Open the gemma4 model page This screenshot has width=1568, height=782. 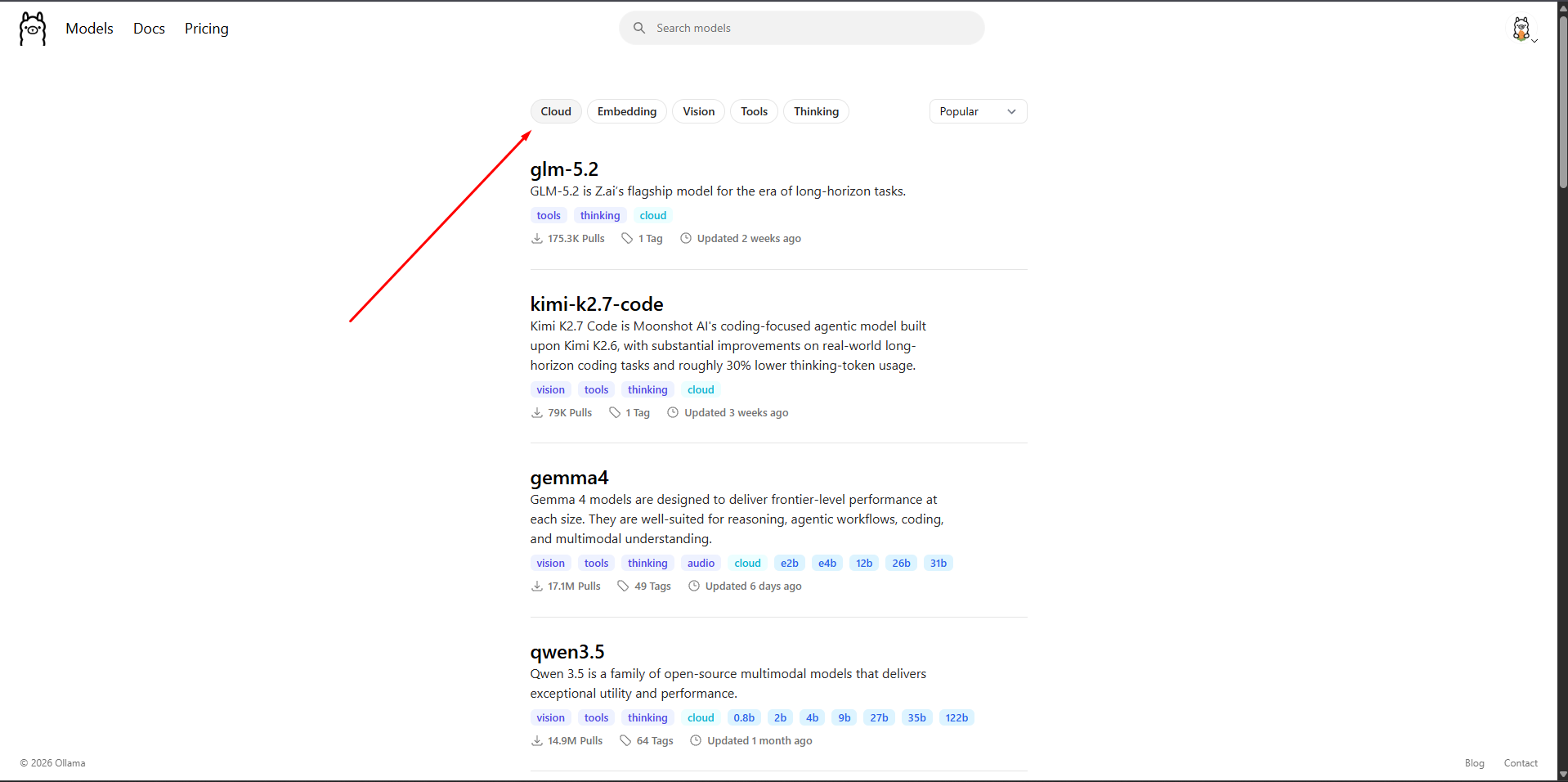tap(570, 478)
